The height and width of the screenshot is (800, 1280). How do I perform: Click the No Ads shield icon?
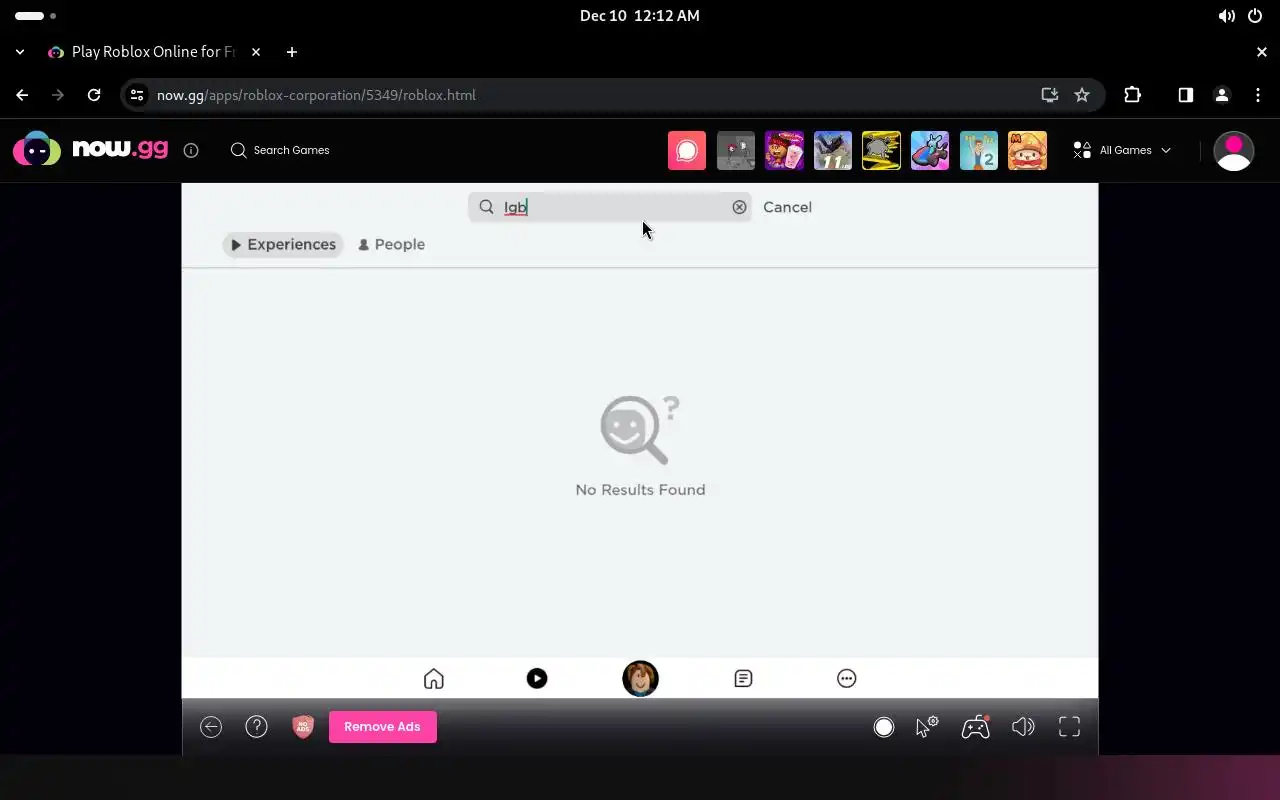pyautogui.click(x=303, y=727)
